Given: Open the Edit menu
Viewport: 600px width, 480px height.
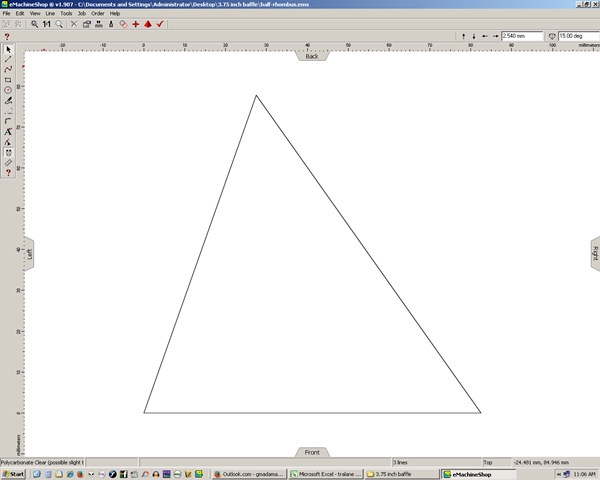Looking at the screenshot, I should pyautogui.click(x=20, y=13).
